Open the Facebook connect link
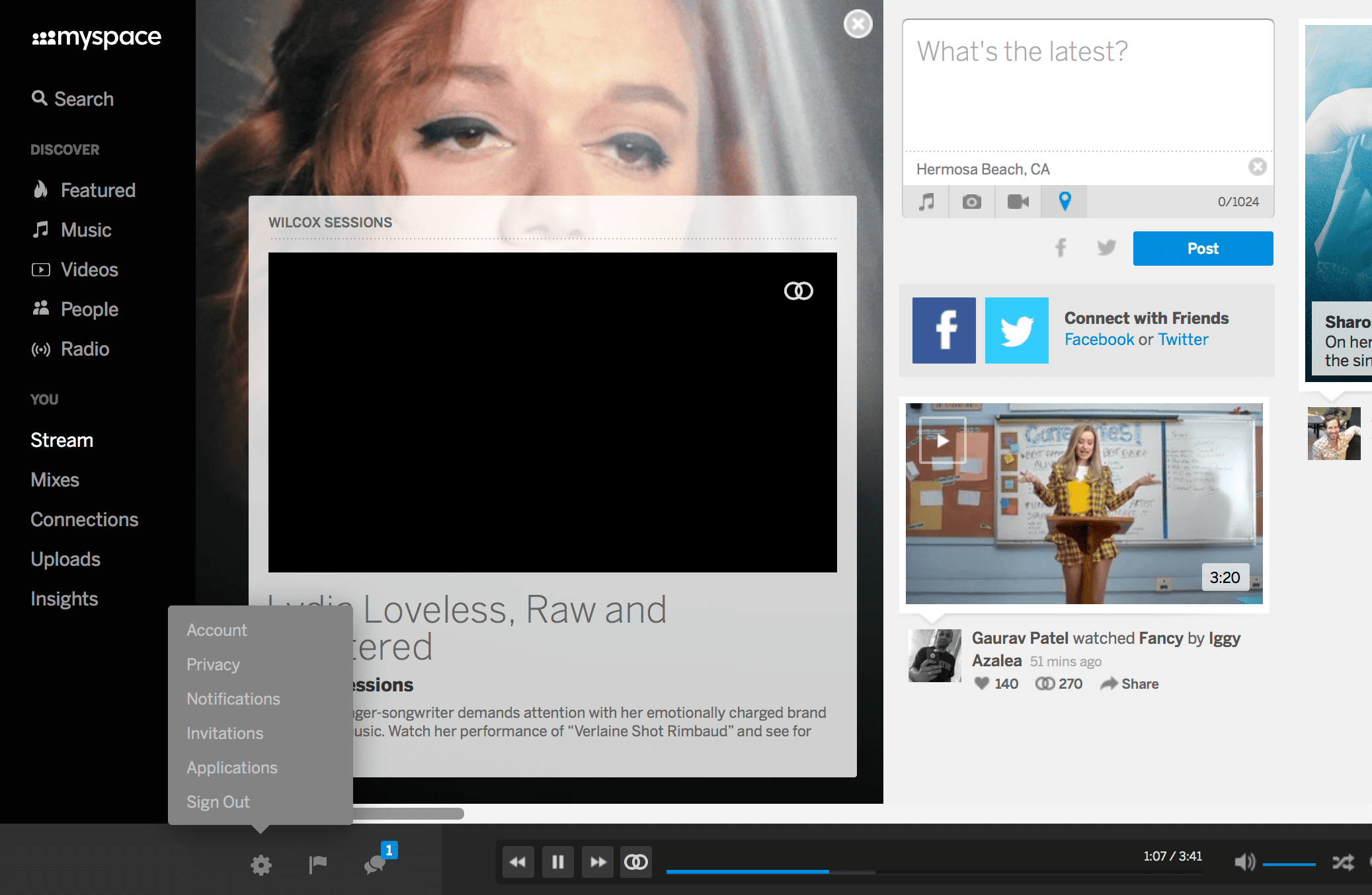Screen dimensions: 1372x895 coord(1099,339)
